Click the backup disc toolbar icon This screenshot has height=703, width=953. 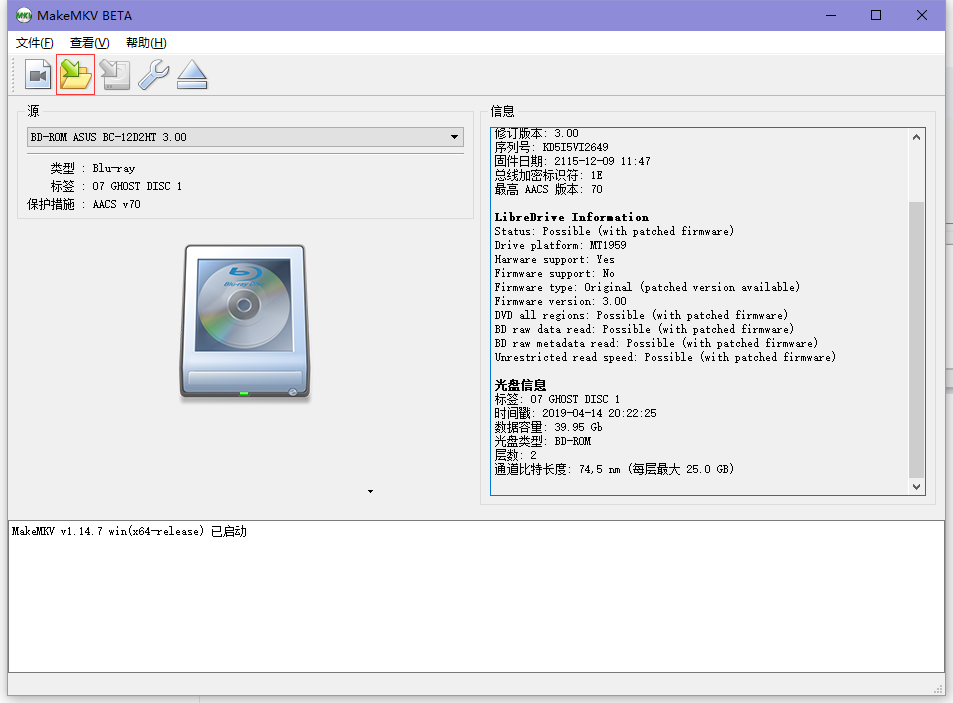point(115,75)
